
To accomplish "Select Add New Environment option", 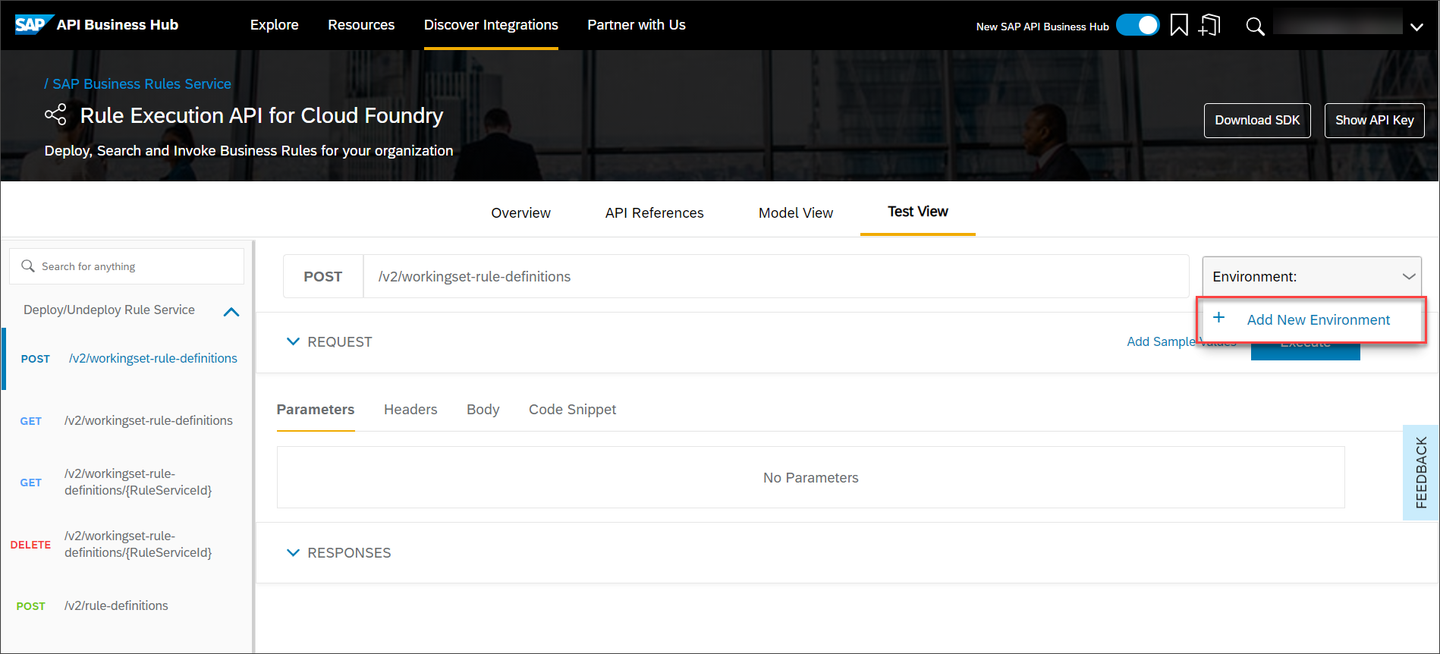I will click(1312, 320).
